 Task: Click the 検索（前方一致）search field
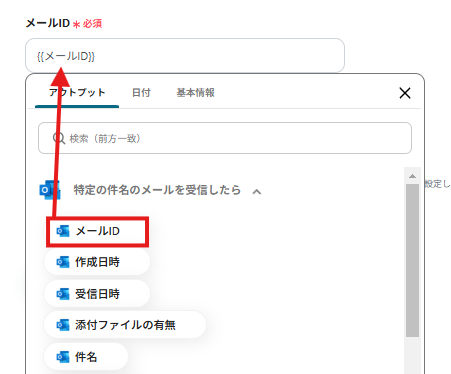click(x=225, y=138)
